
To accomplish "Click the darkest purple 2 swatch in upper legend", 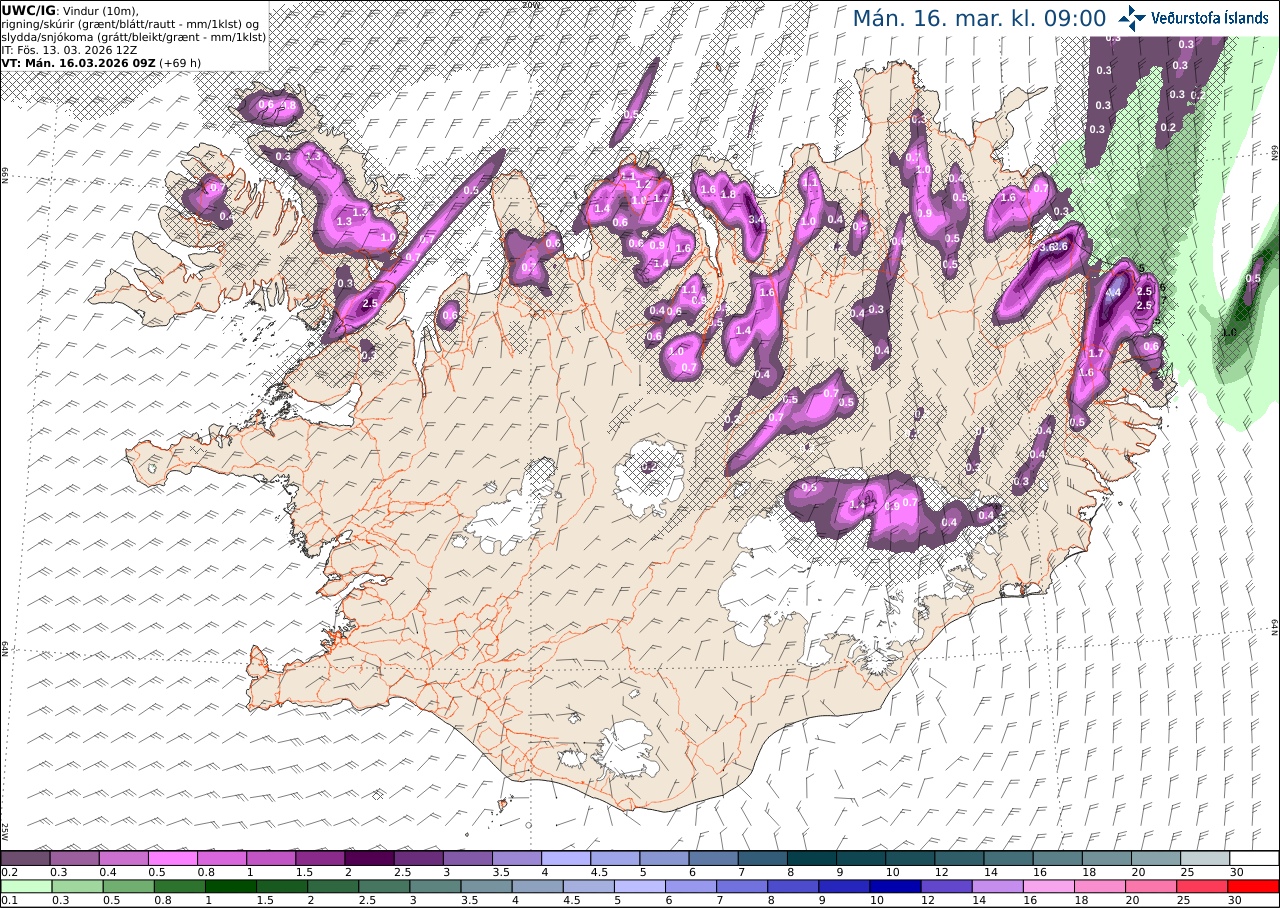I will click(x=369, y=858).
